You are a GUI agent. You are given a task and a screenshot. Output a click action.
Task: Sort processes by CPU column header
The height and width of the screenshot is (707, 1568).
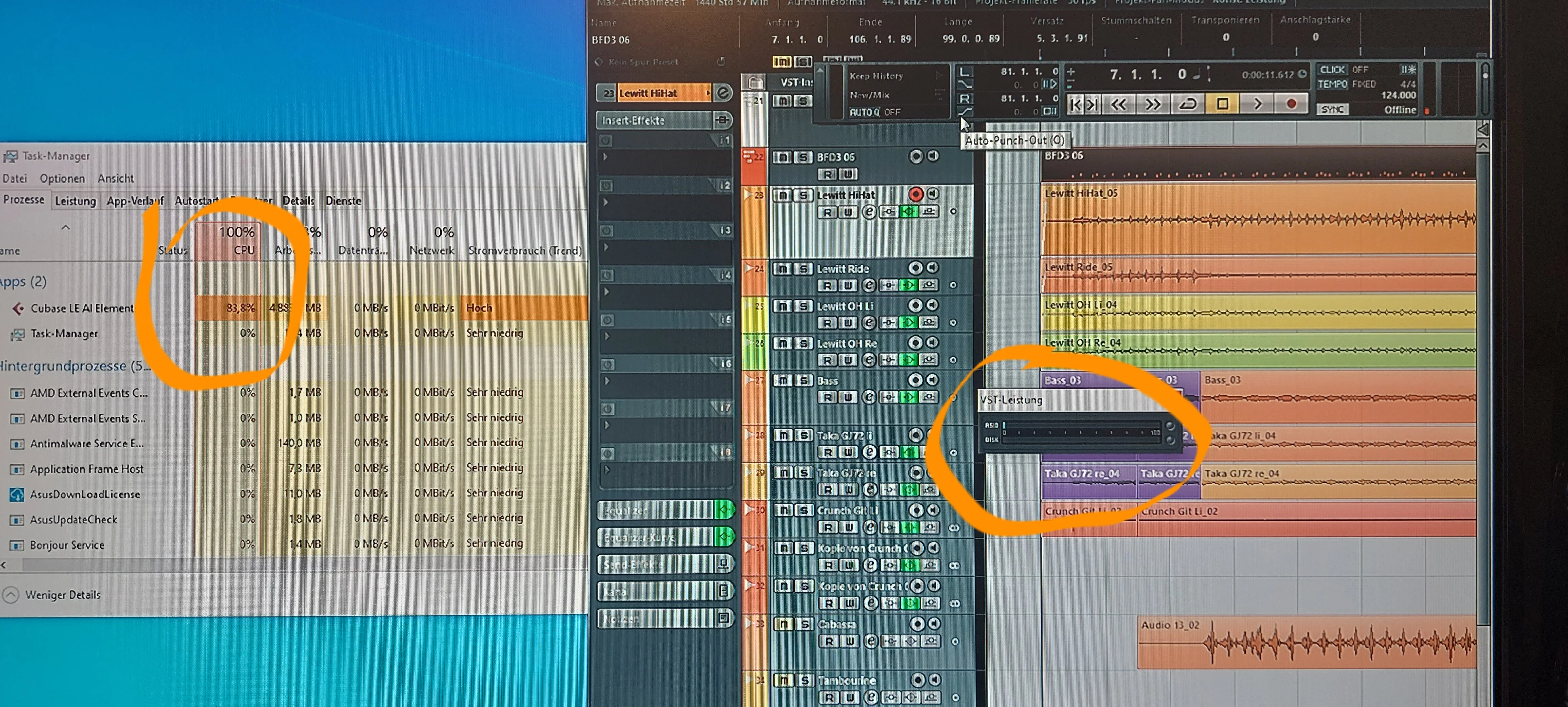(228, 241)
